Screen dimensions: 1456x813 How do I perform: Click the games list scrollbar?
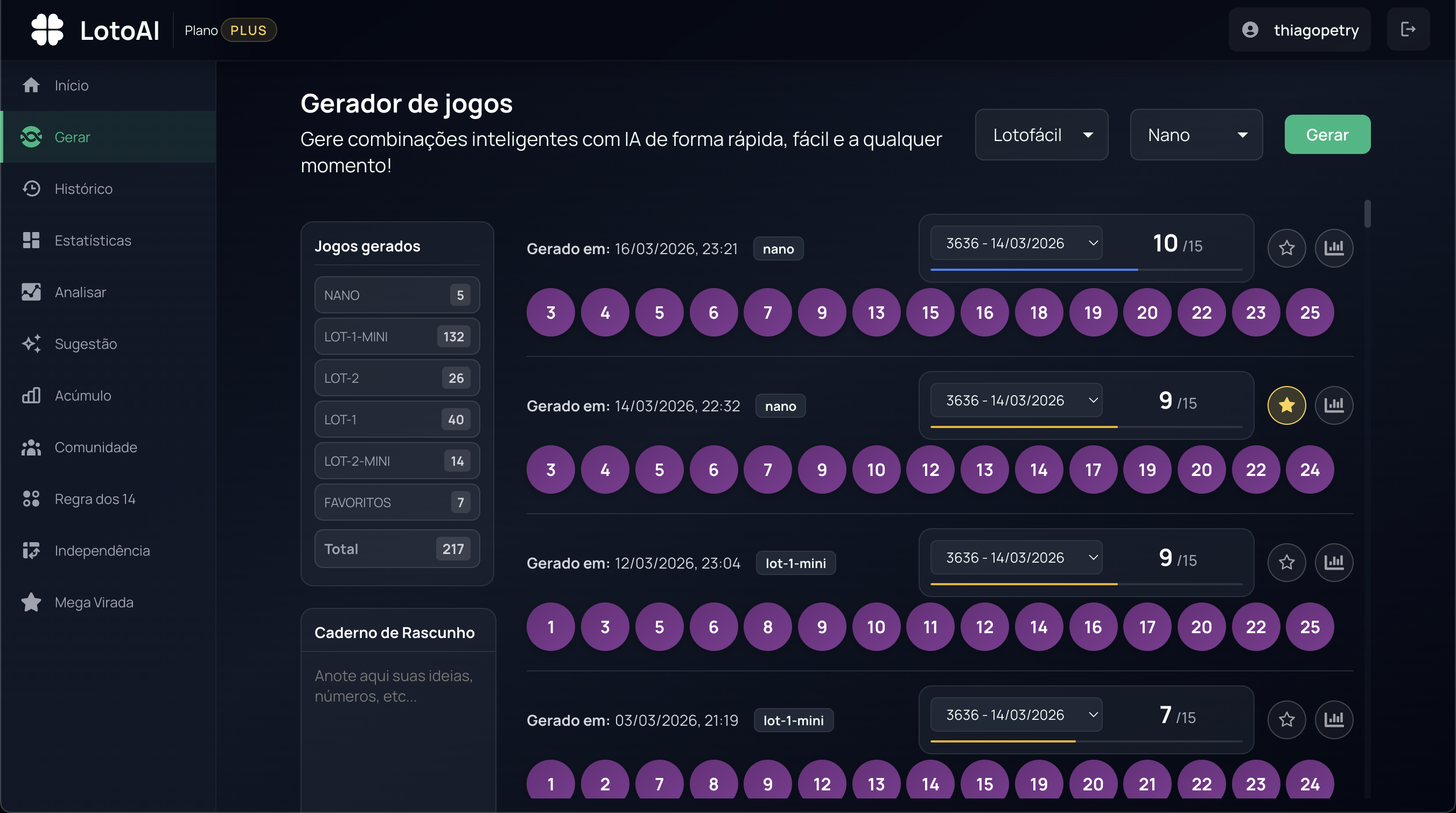(x=1367, y=214)
